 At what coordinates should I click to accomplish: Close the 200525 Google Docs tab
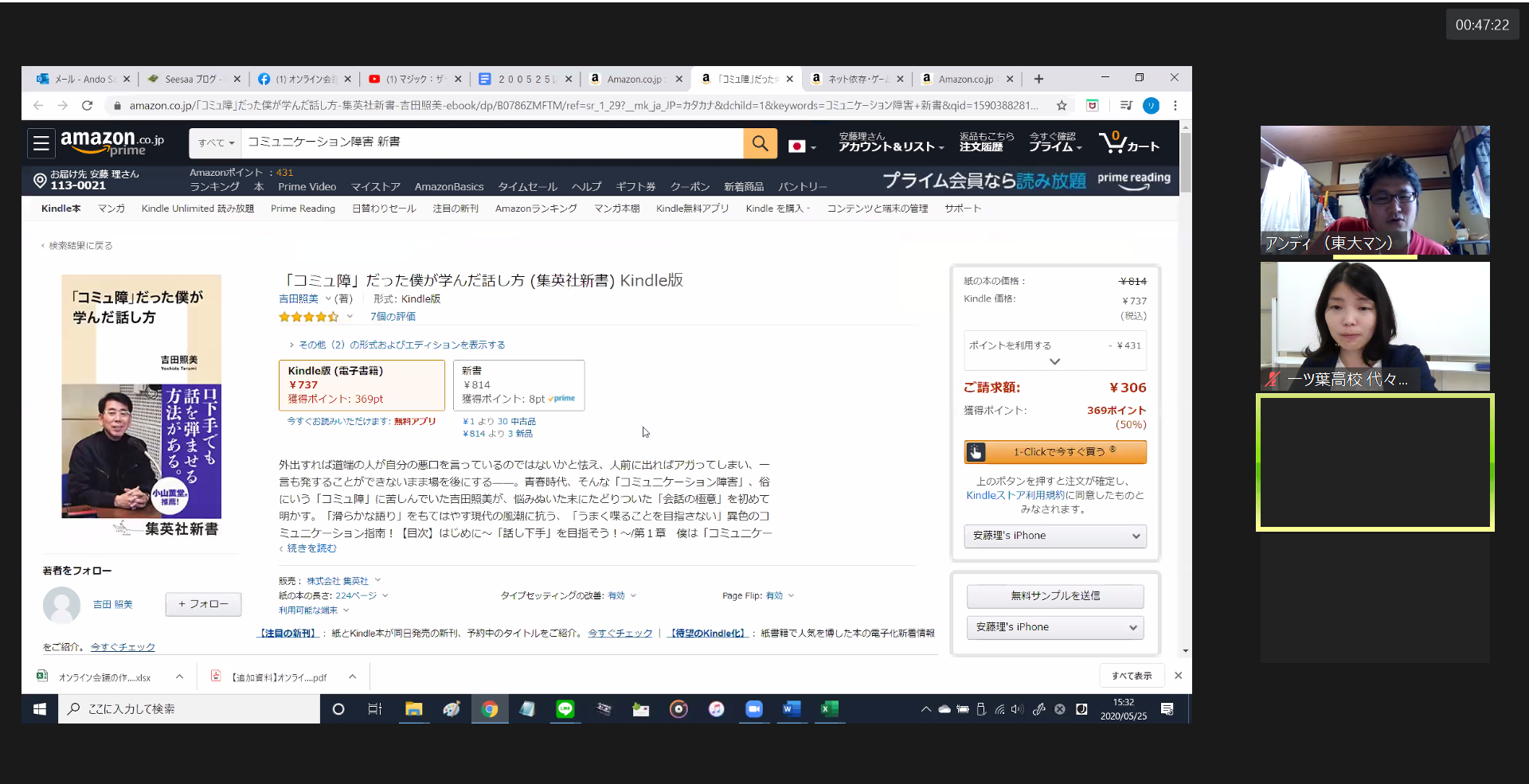click(569, 79)
